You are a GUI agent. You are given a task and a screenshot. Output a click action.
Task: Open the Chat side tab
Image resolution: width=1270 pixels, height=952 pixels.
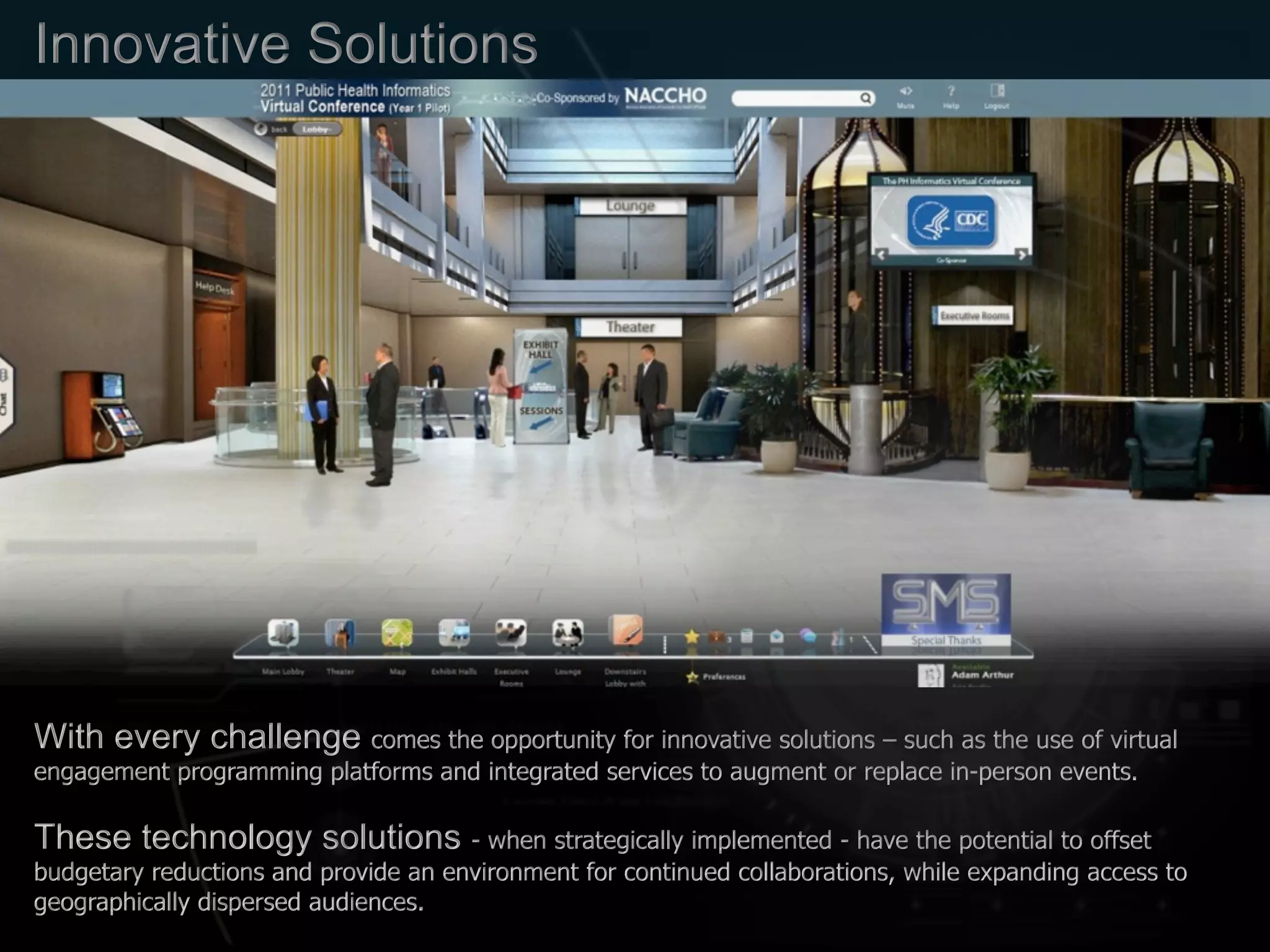[x=6, y=394]
